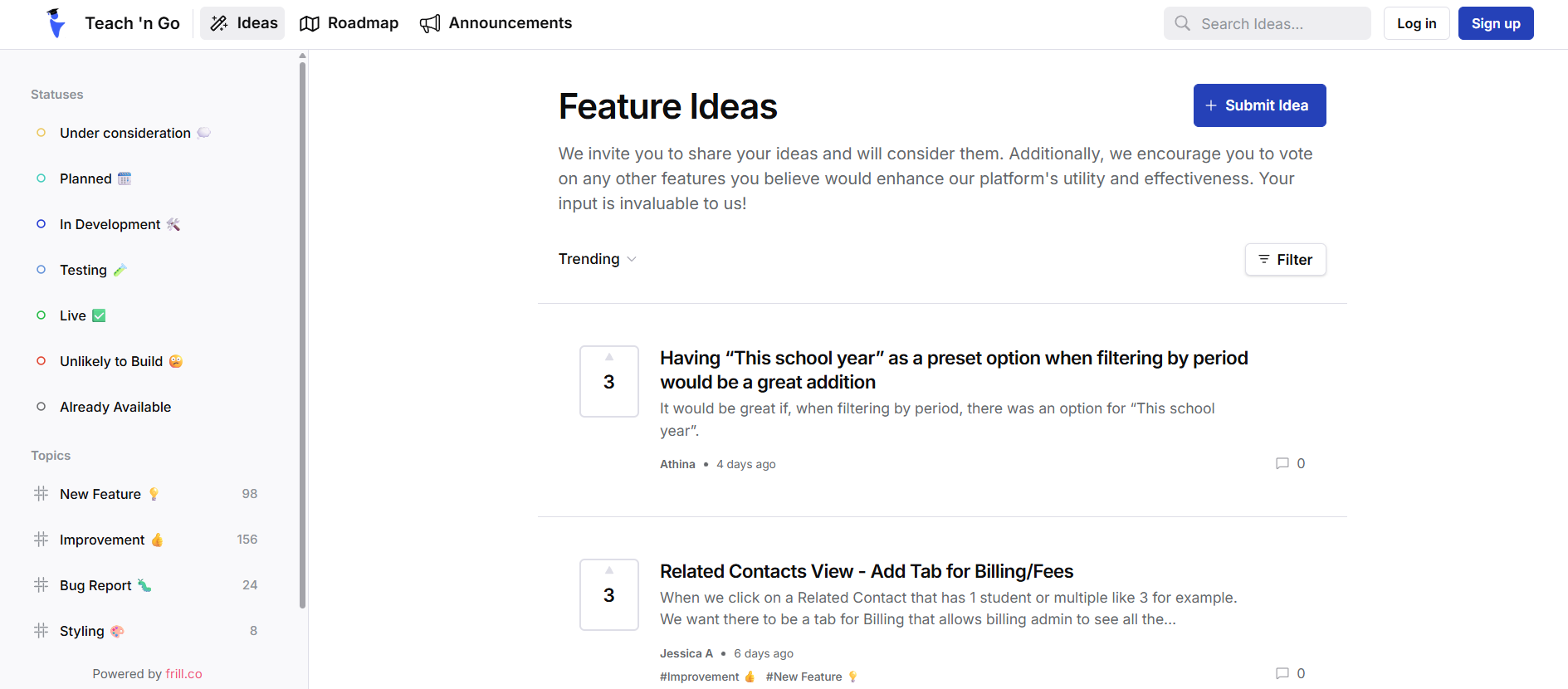Open the "This school year" idea title

(954, 369)
